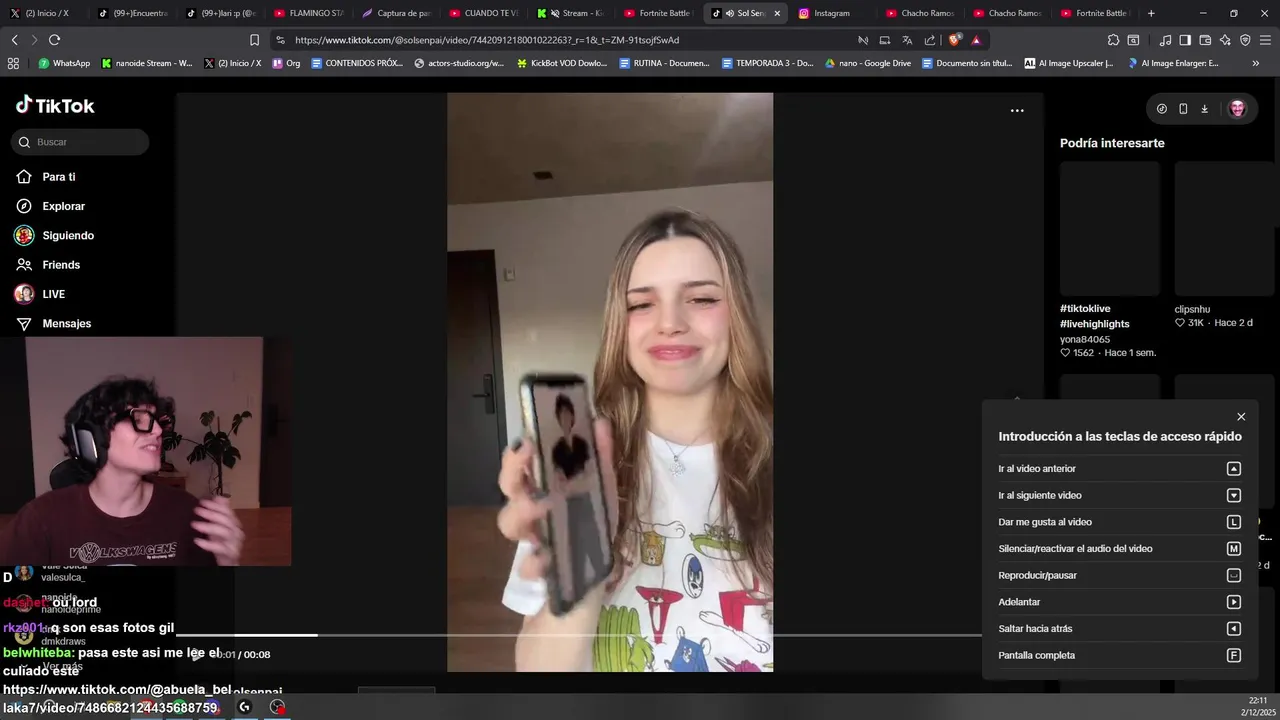Click the download icon in top-right pill
This screenshot has height=720, width=1280.
click(1204, 109)
